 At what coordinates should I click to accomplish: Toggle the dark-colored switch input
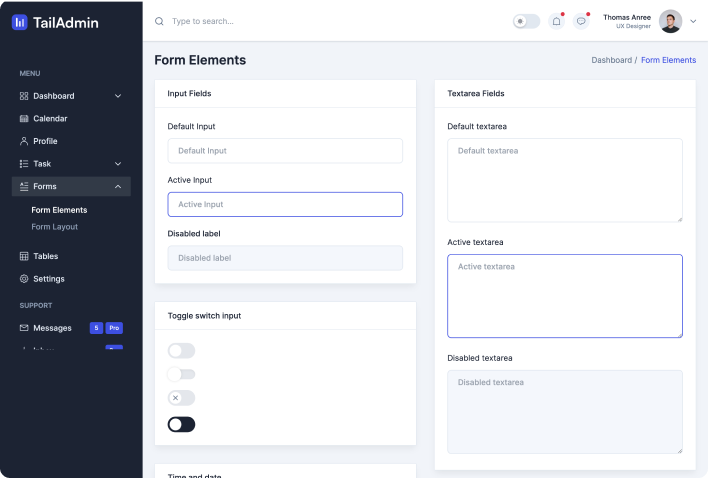click(x=181, y=425)
